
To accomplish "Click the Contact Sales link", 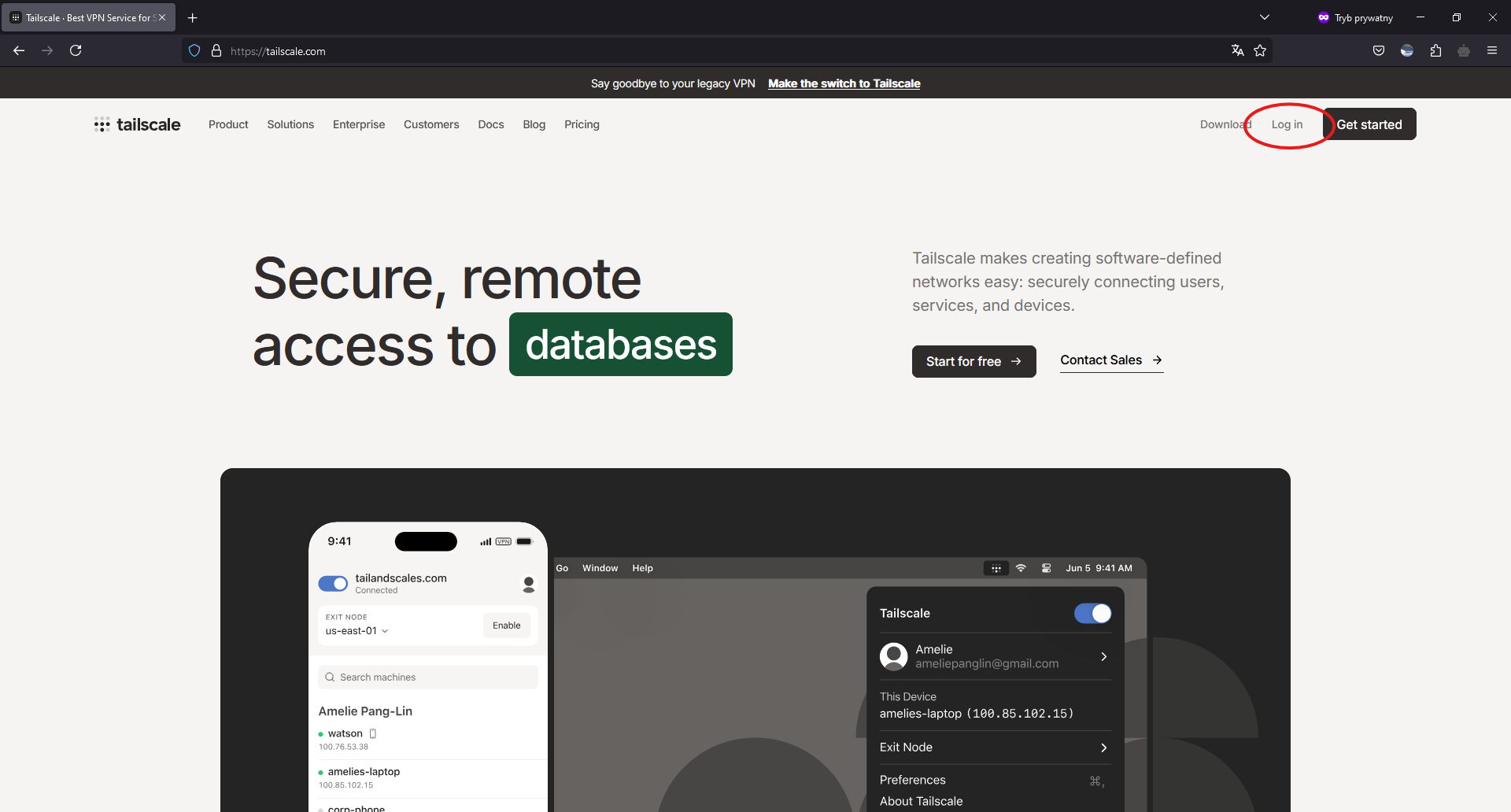I will pyautogui.click(x=1111, y=360).
